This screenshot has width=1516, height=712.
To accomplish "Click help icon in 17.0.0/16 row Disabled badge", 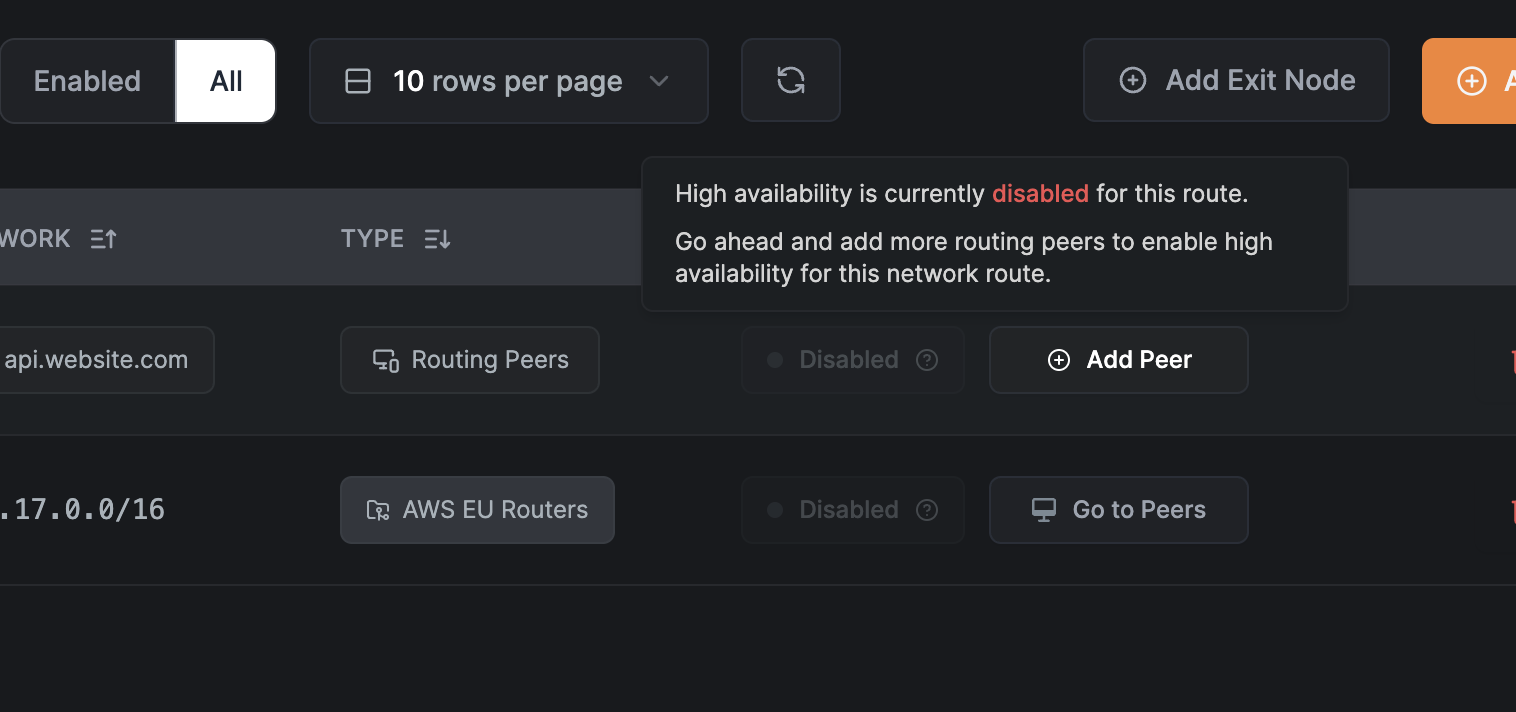I will pyautogui.click(x=927, y=510).
